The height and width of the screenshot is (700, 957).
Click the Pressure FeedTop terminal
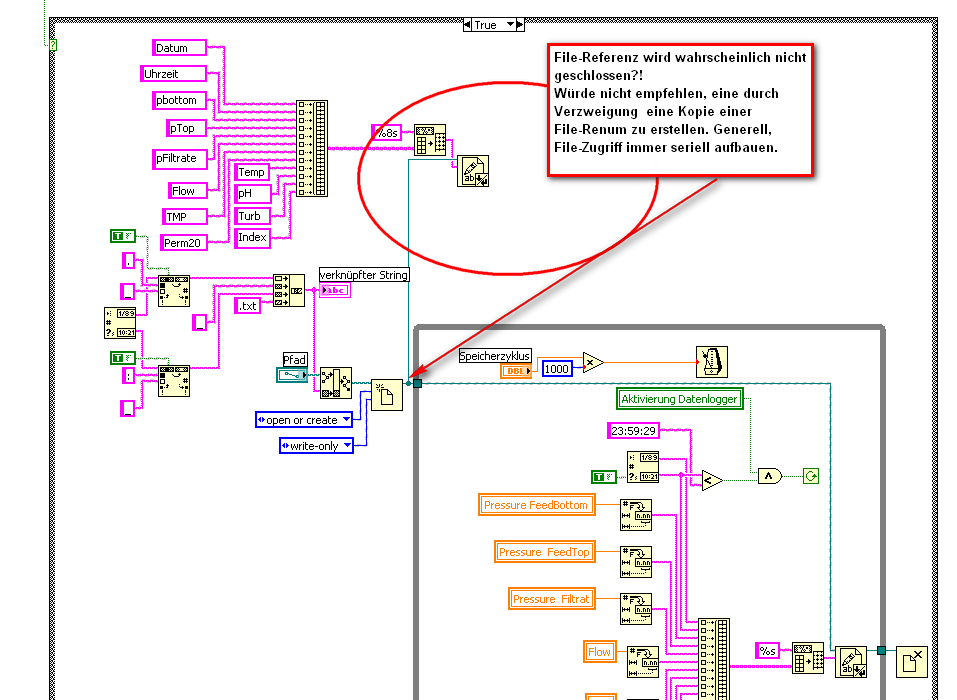pyautogui.click(x=544, y=552)
